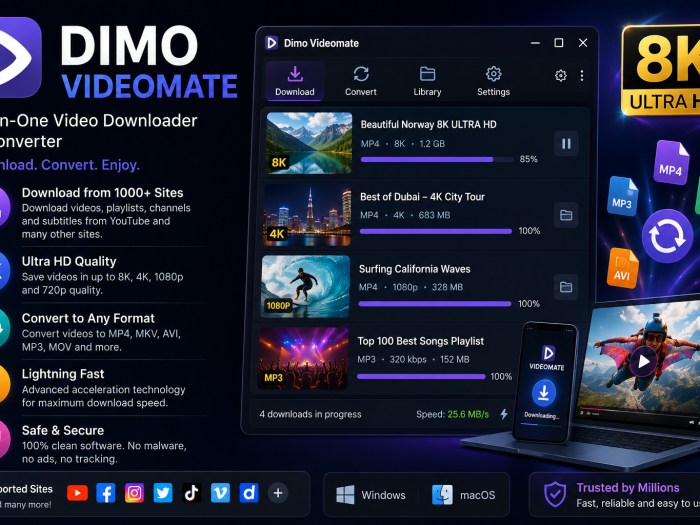Maximize the Dimo Videomate window
The image size is (700, 525).
[558, 43]
